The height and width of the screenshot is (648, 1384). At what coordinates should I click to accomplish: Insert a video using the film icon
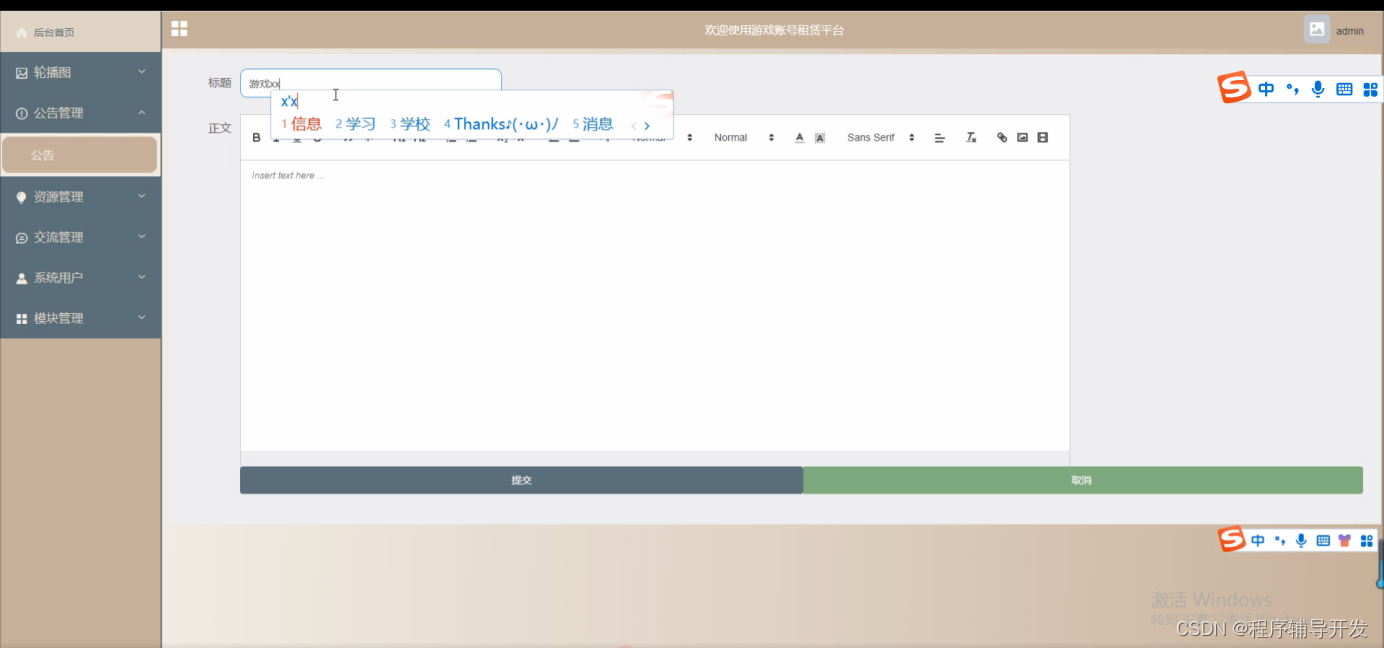coord(1043,138)
